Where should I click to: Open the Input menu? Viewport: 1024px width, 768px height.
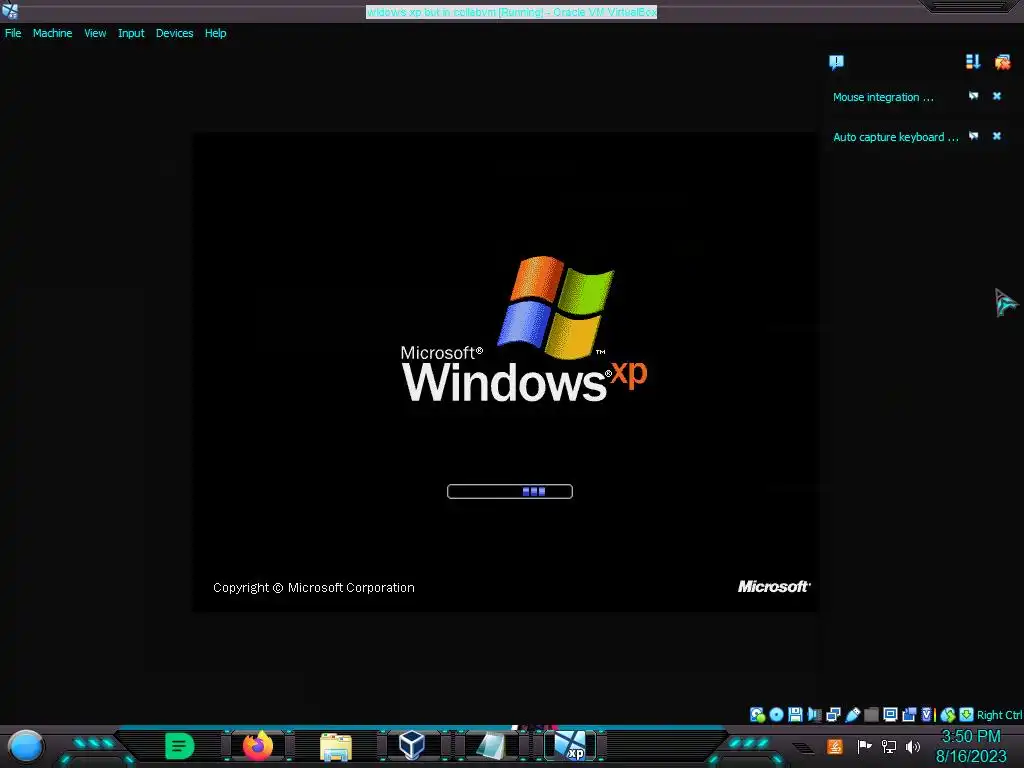coord(131,33)
